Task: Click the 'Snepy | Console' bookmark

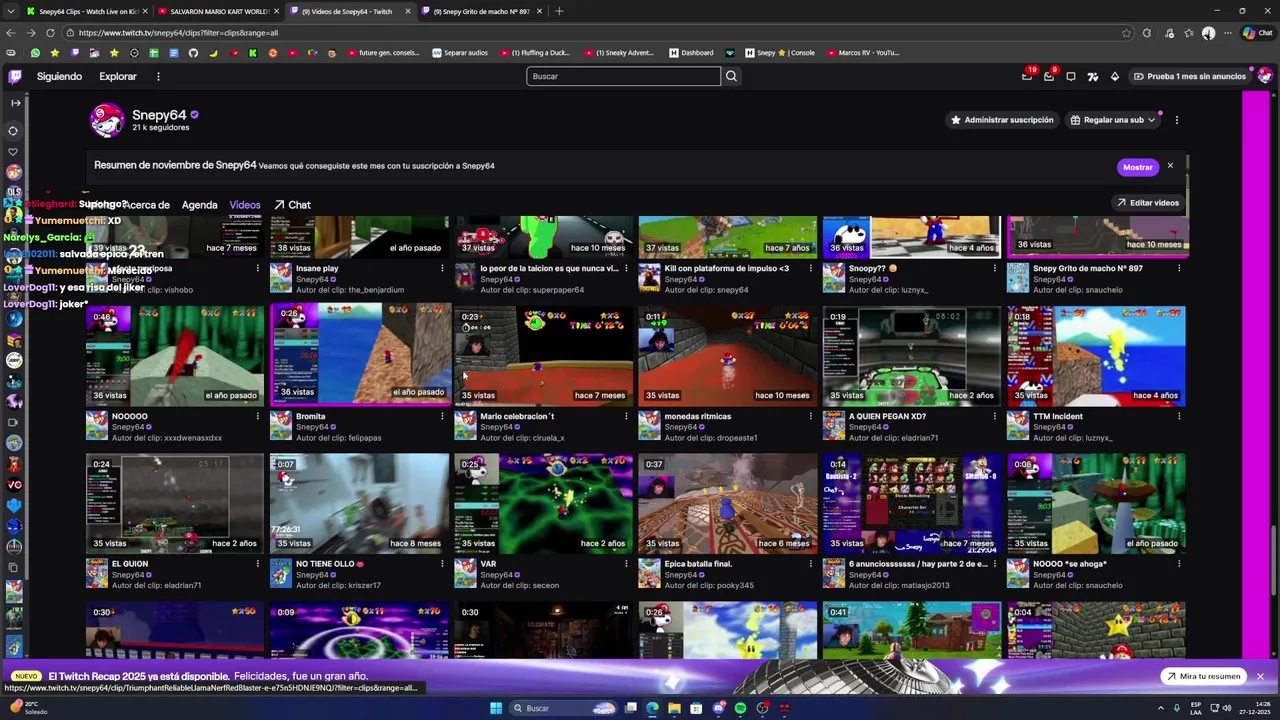Action: 779,53
